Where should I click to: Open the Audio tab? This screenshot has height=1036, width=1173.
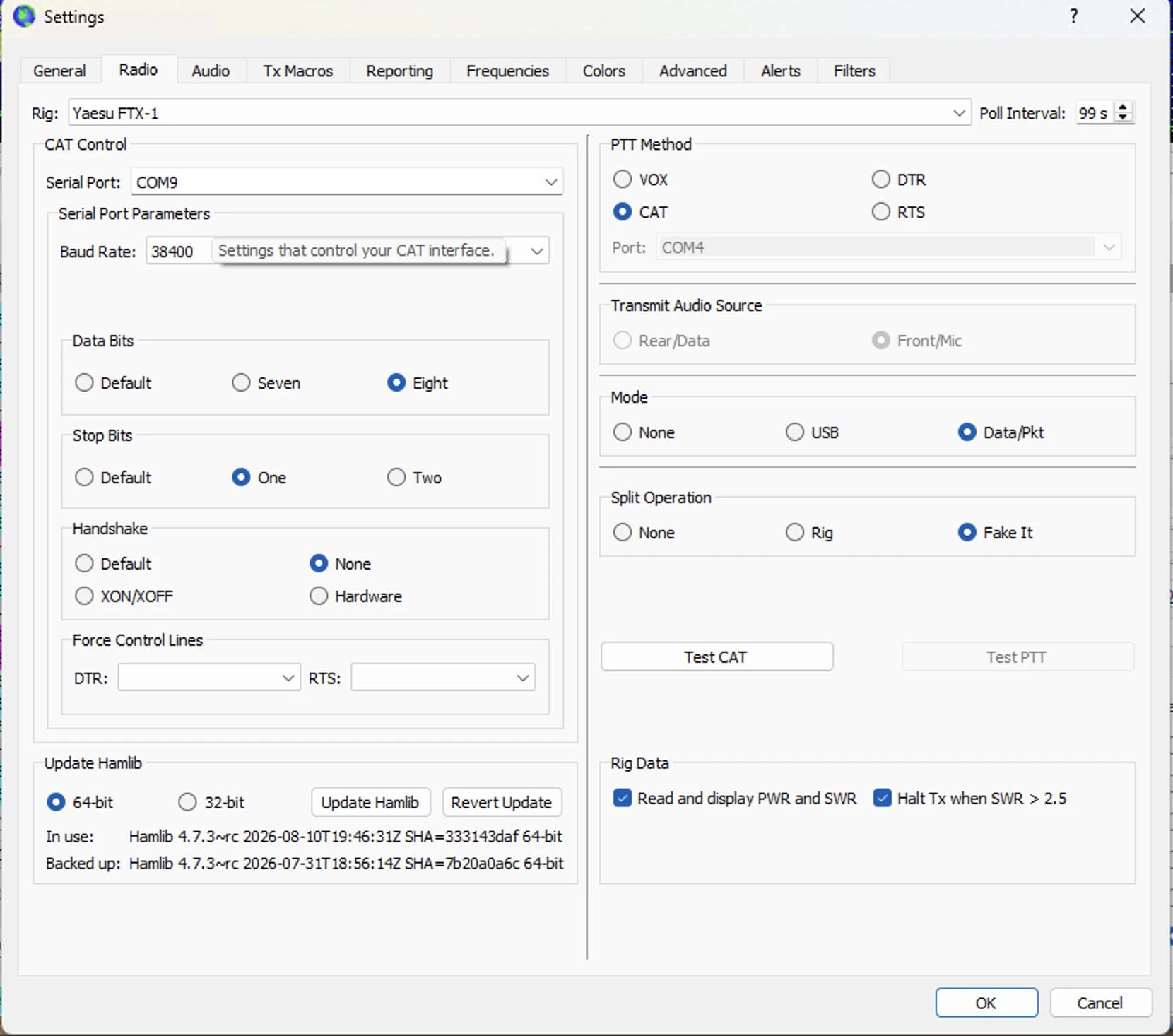click(211, 71)
